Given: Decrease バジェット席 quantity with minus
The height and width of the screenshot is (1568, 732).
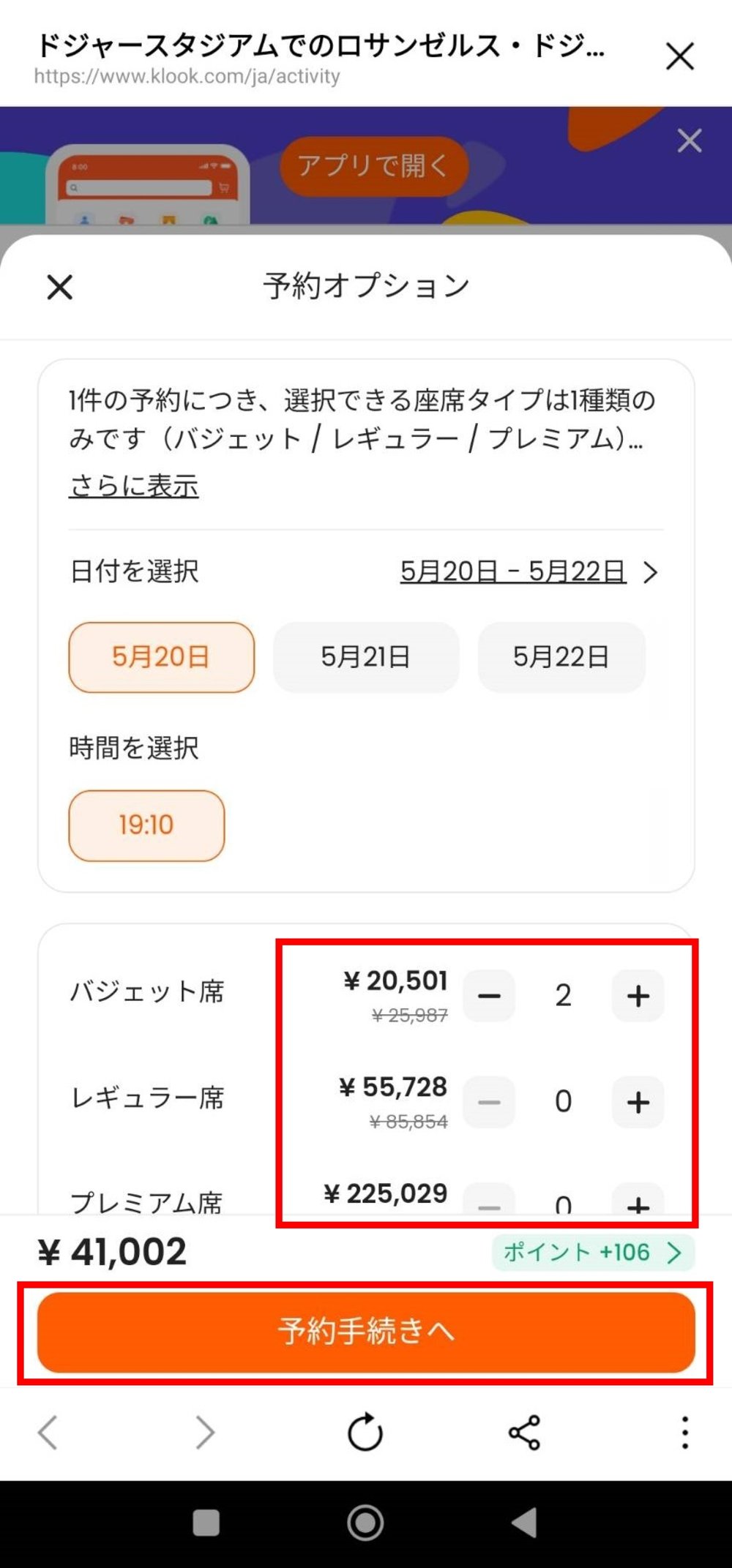Looking at the screenshot, I should [x=489, y=994].
